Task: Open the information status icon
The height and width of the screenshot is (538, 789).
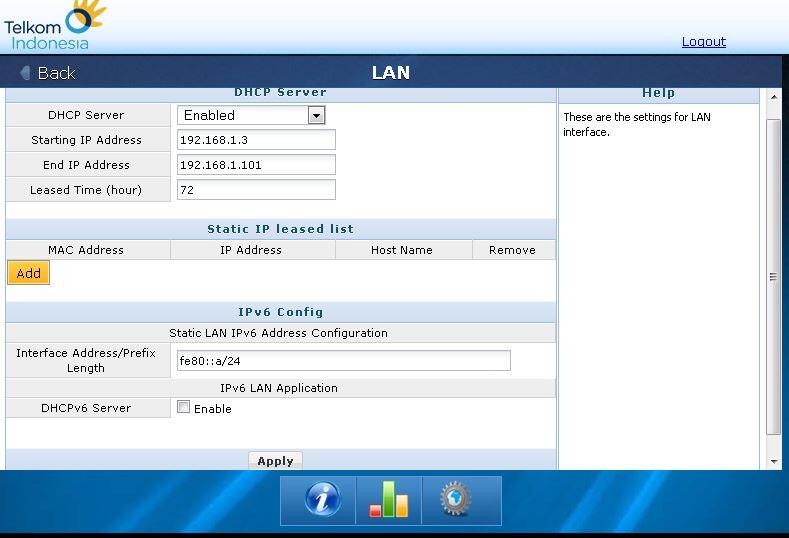Action: click(x=323, y=499)
